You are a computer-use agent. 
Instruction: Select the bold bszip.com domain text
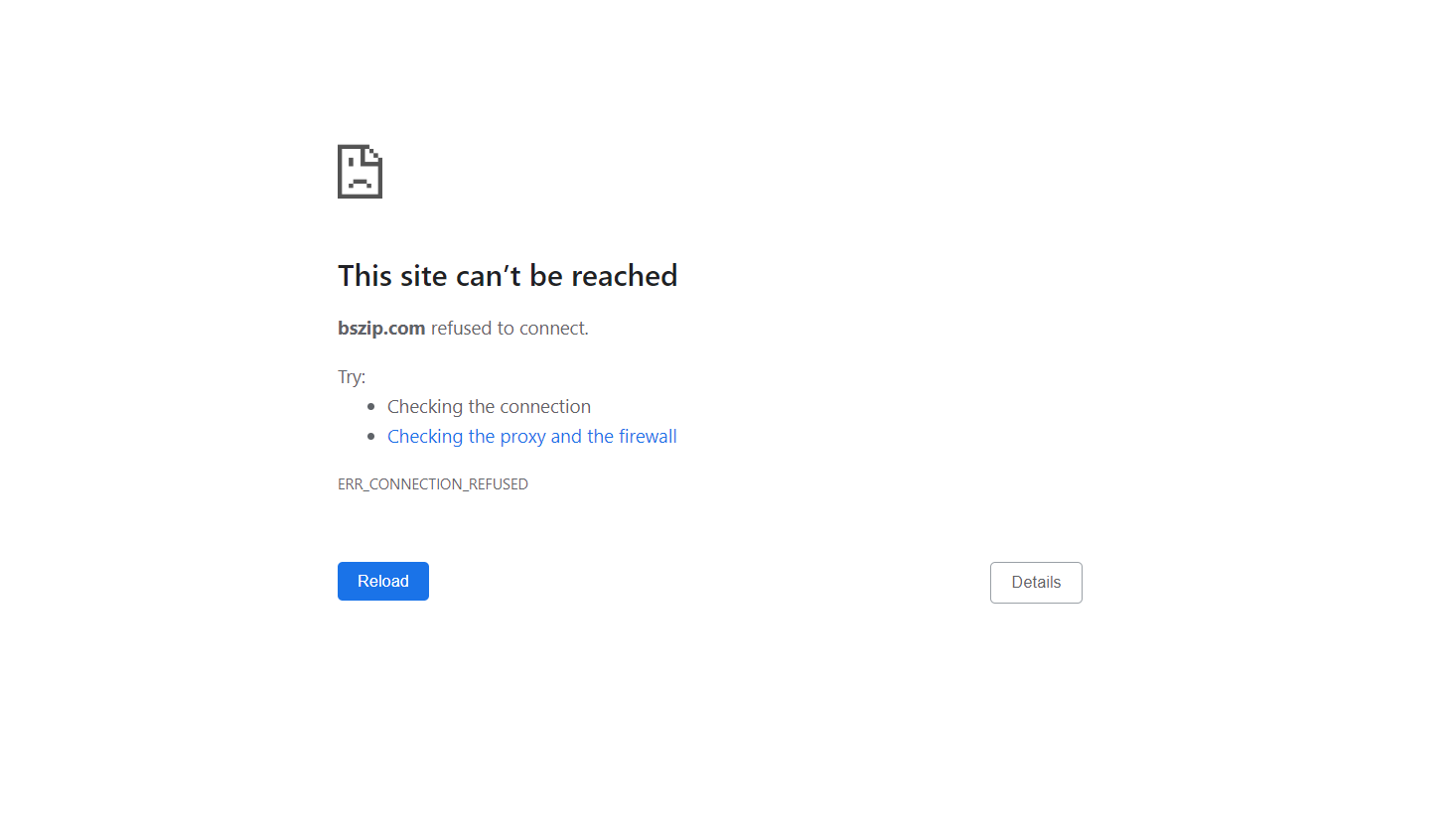pos(381,329)
